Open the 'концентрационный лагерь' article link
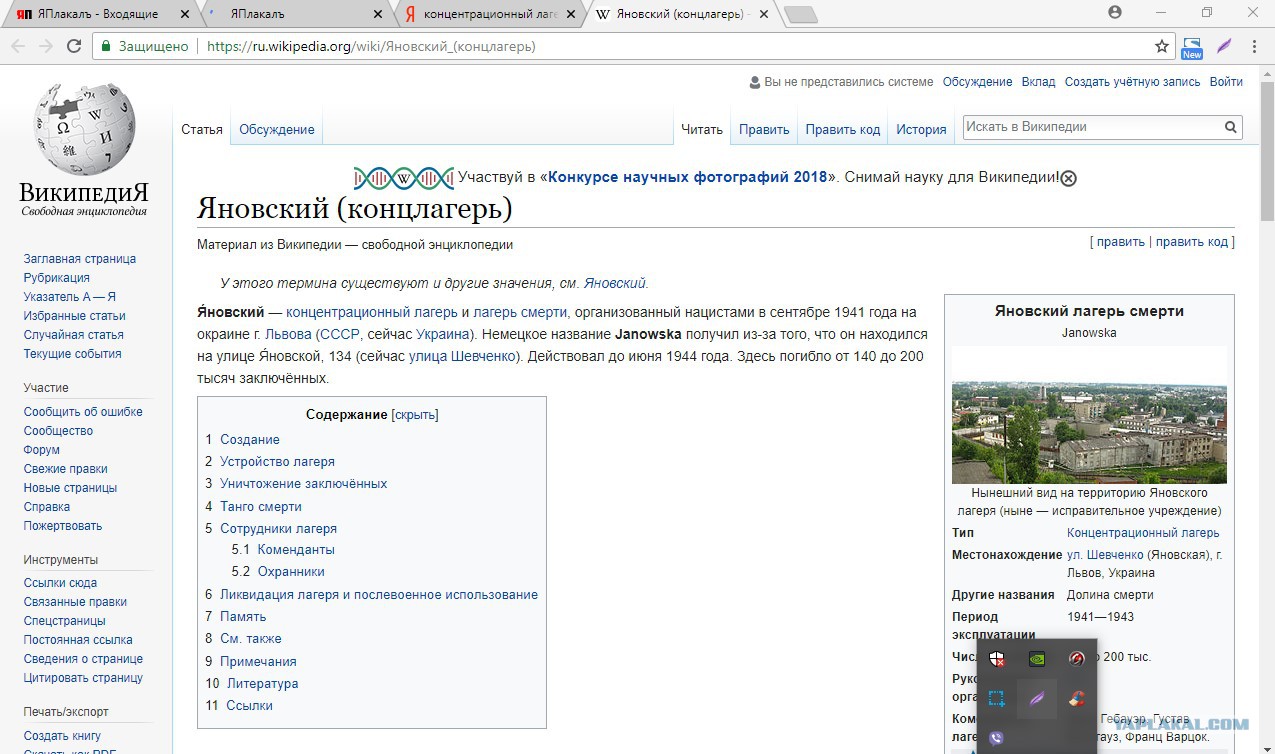The image size is (1275, 754). pos(372,312)
